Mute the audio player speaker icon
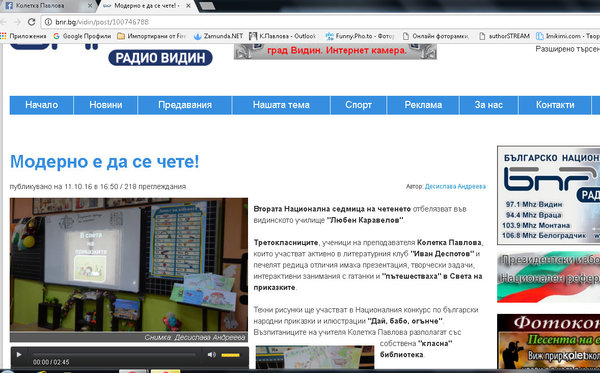Image resolution: width=600 pixels, height=373 pixels. [212, 355]
